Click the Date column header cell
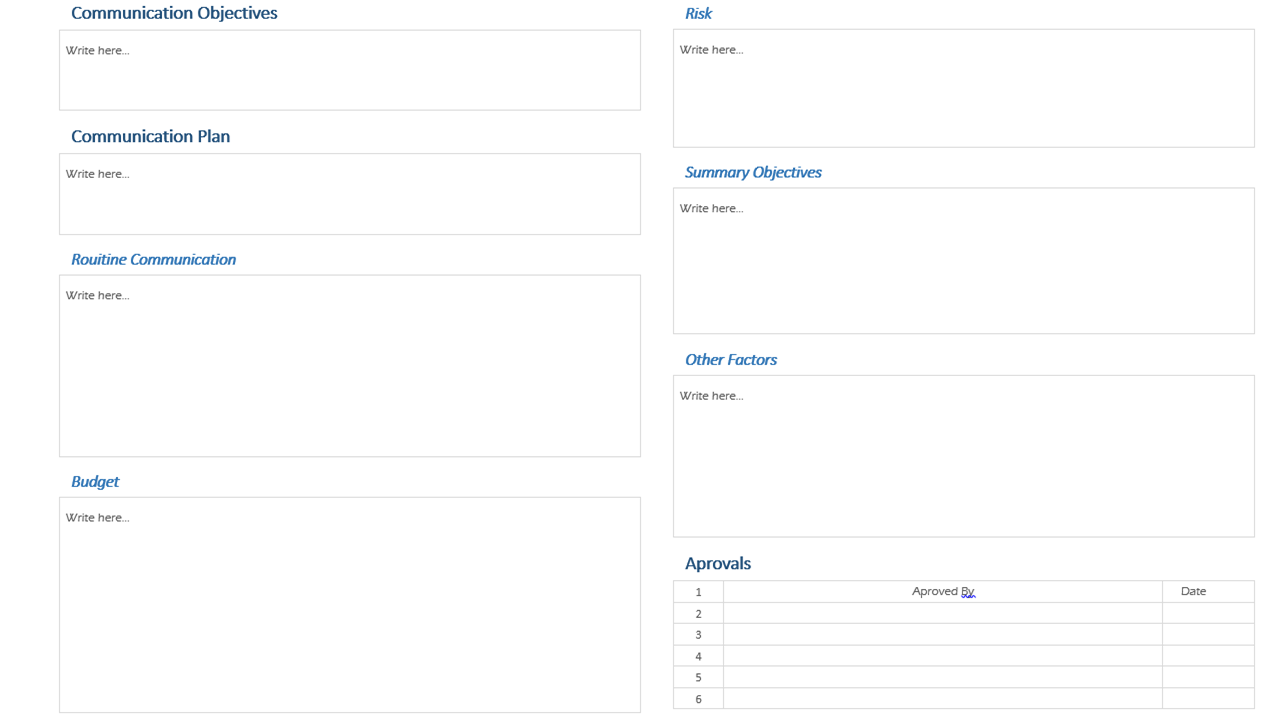Viewport: 1280px width, 720px height. pos(1193,591)
